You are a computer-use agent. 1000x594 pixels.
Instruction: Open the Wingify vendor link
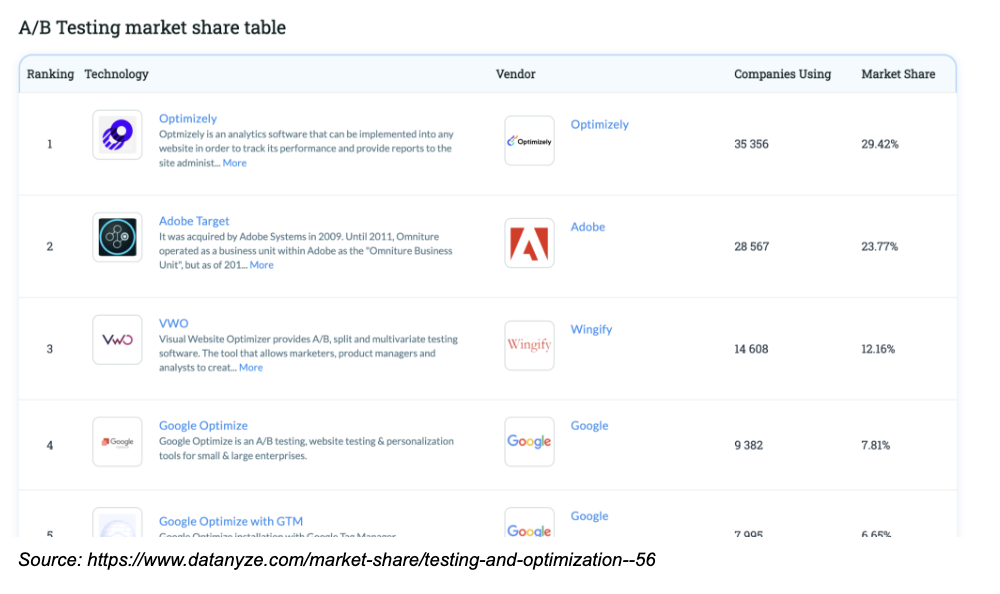point(591,329)
